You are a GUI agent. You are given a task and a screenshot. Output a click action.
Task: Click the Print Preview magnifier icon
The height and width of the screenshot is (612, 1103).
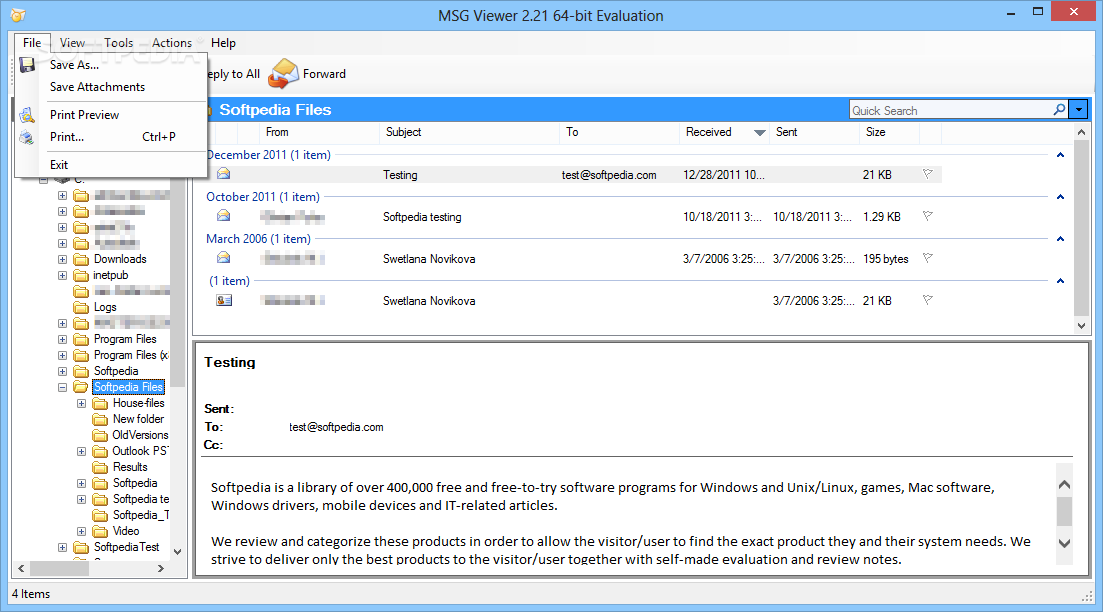[28, 115]
